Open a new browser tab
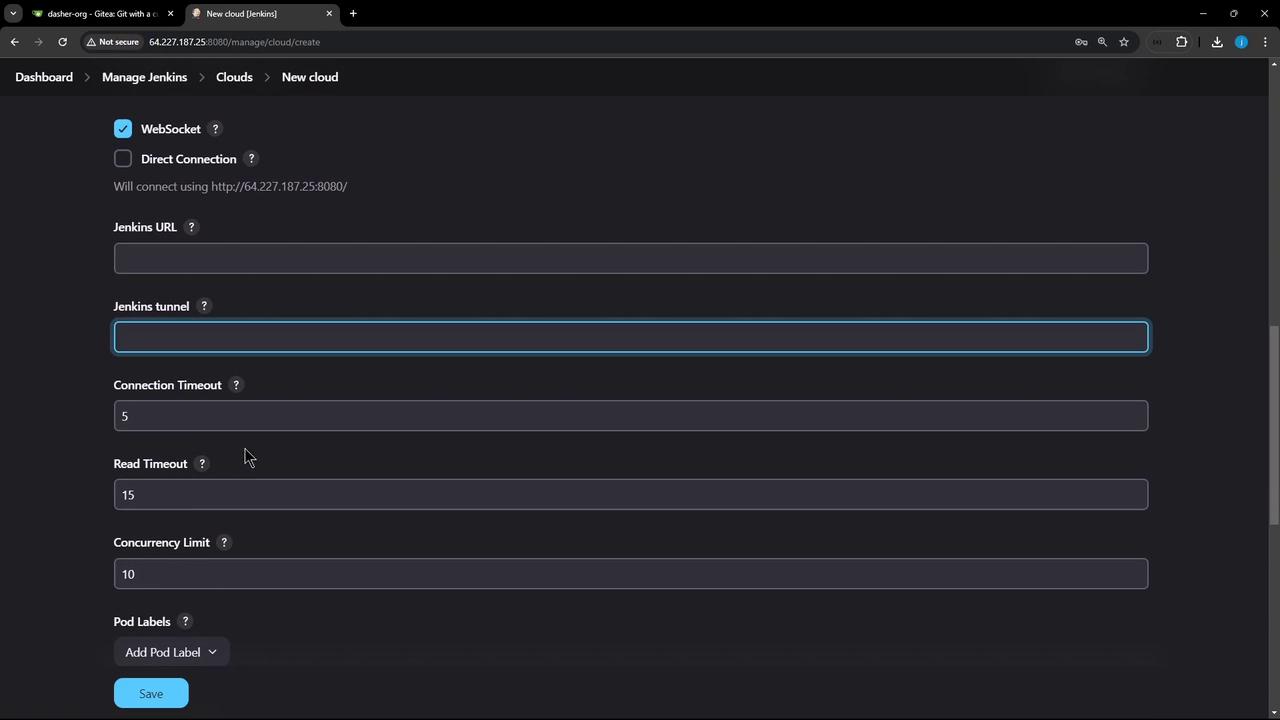This screenshot has width=1280, height=720. (353, 13)
